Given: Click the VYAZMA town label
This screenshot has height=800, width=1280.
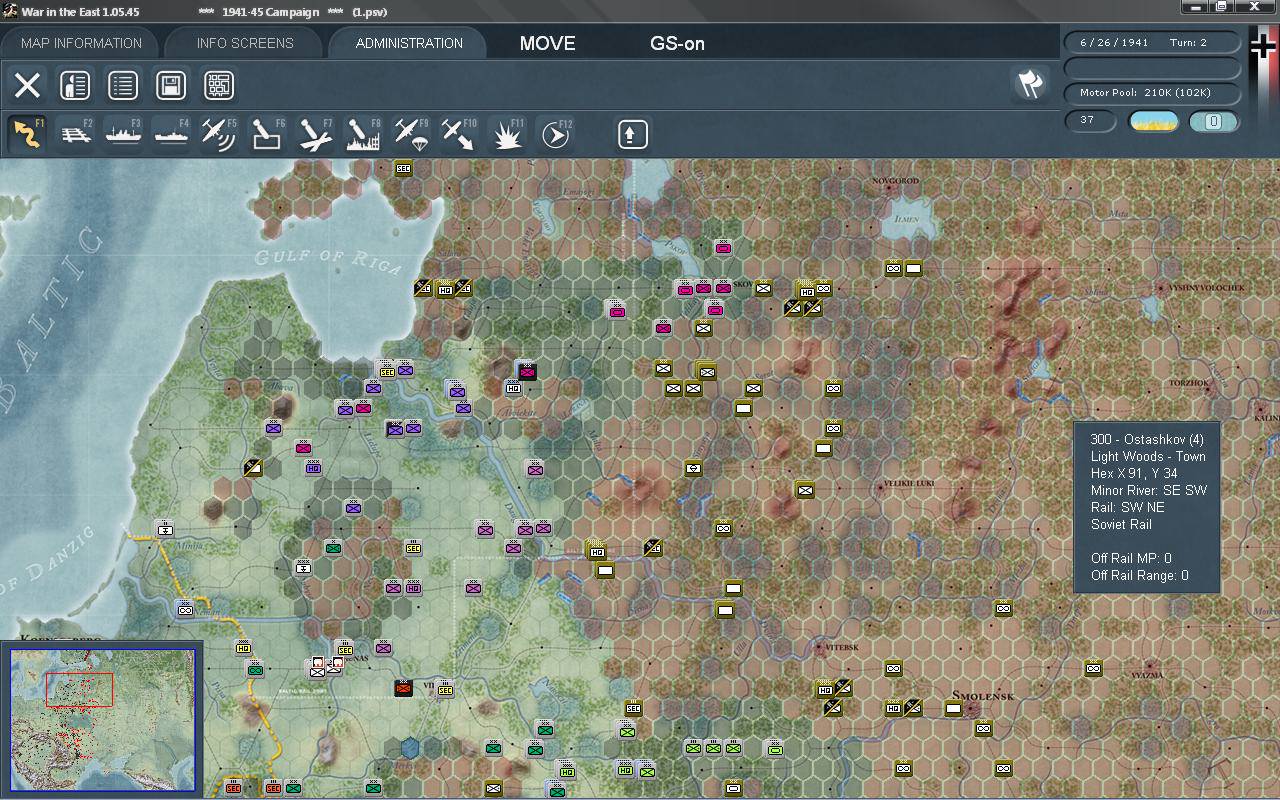Looking at the screenshot, I should [1148, 675].
